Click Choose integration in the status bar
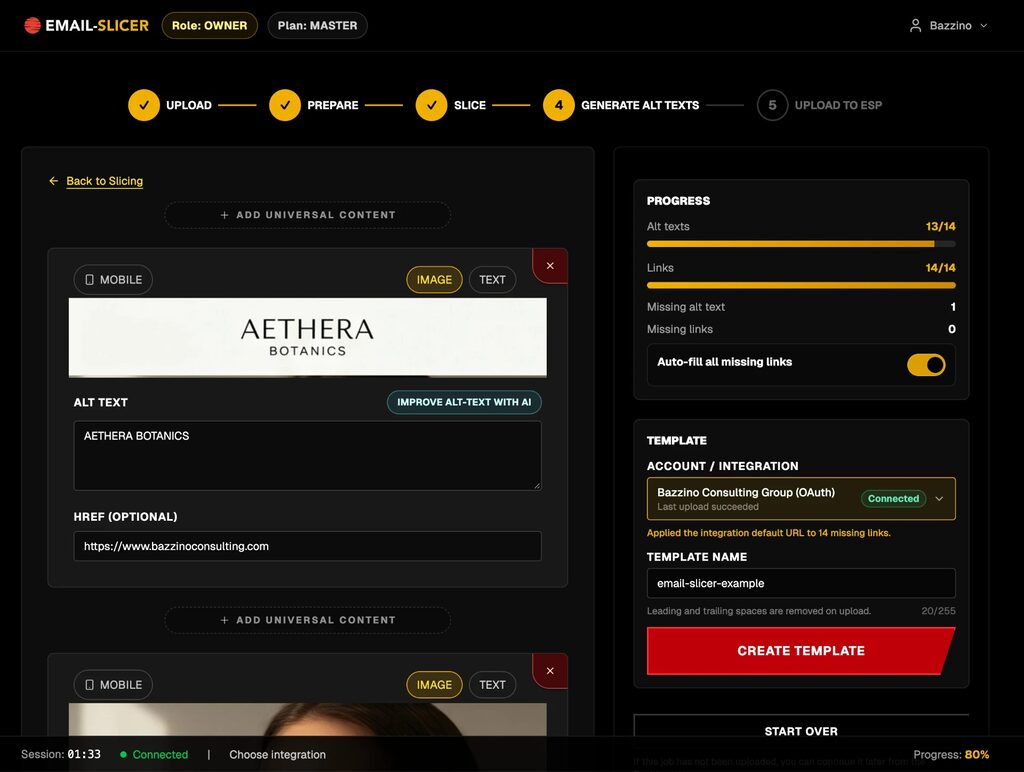1024x772 pixels. (x=278, y=754)
